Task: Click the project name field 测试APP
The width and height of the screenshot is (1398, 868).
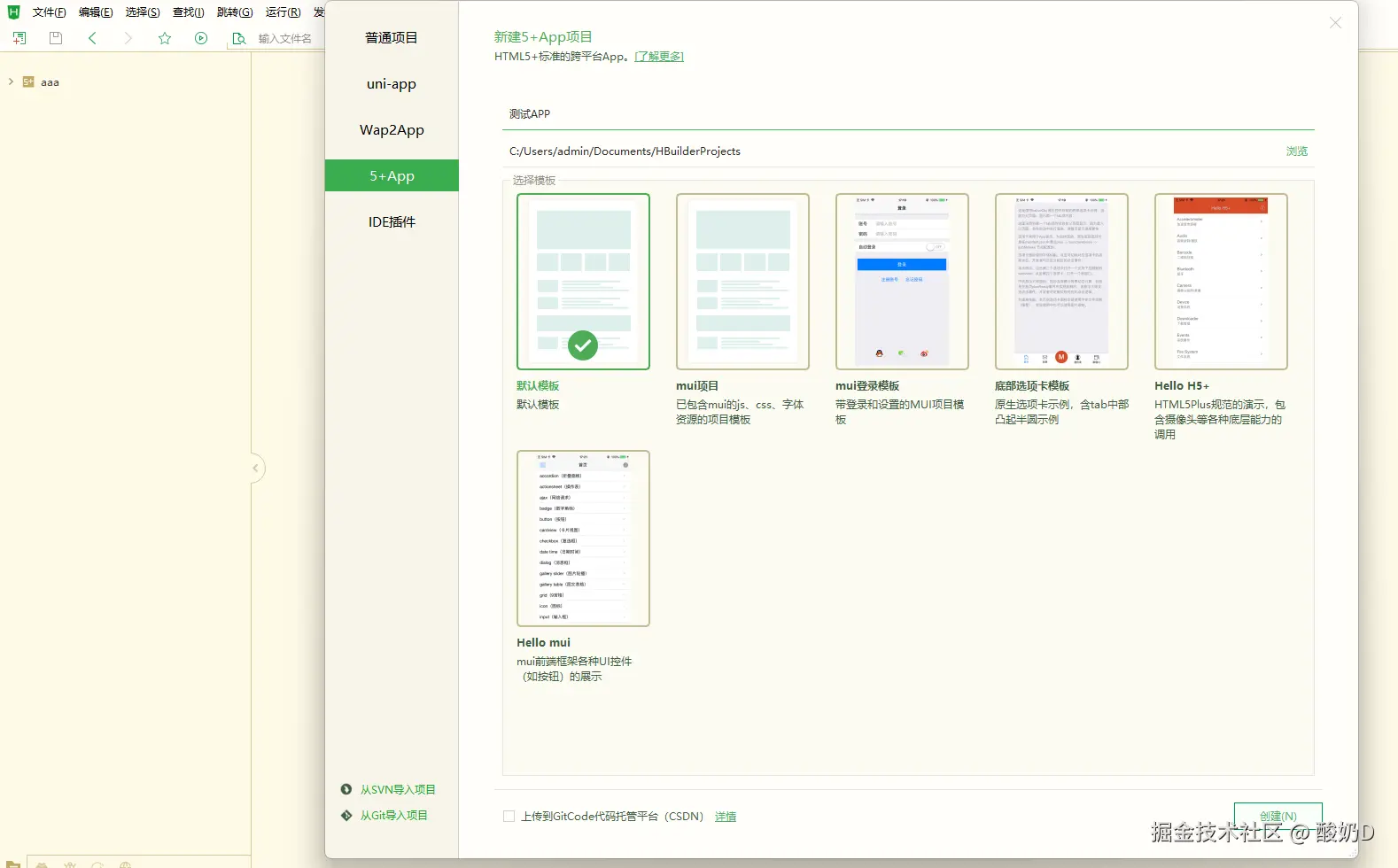Action: tap(908, 114)
